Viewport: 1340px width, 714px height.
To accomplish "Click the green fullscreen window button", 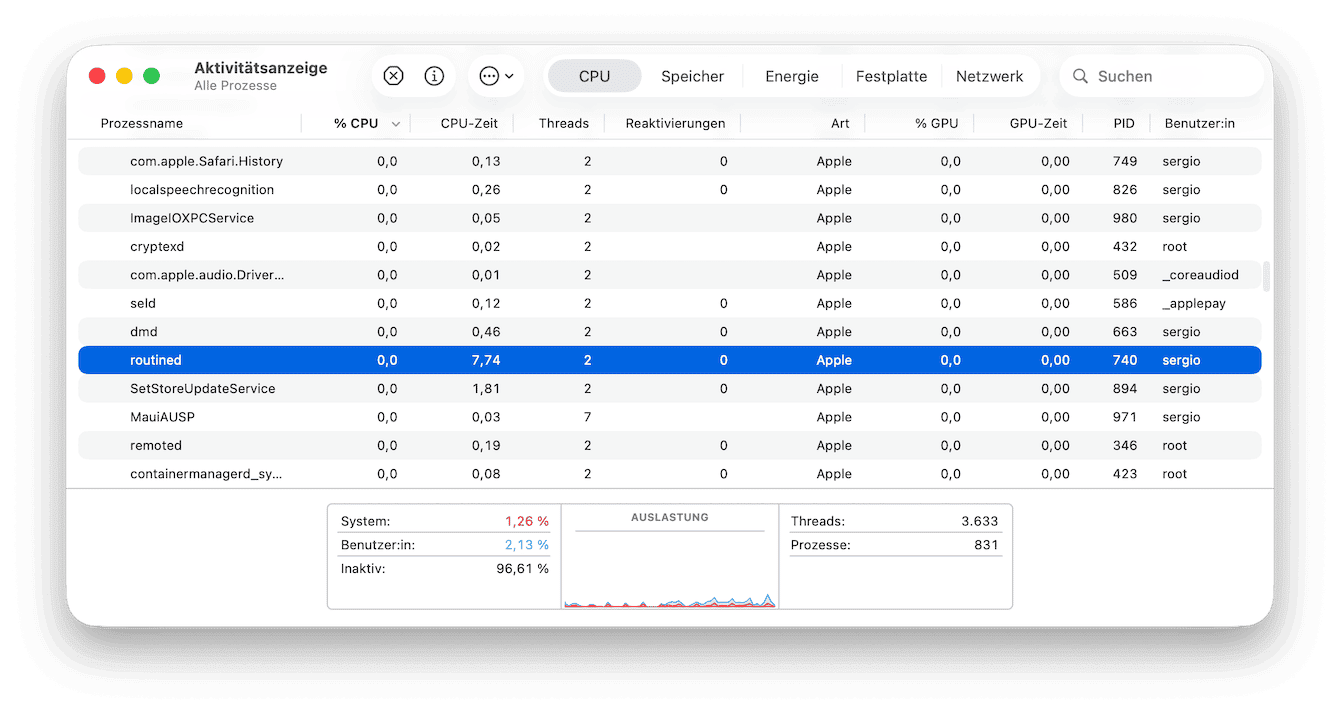I will point(151,76).
